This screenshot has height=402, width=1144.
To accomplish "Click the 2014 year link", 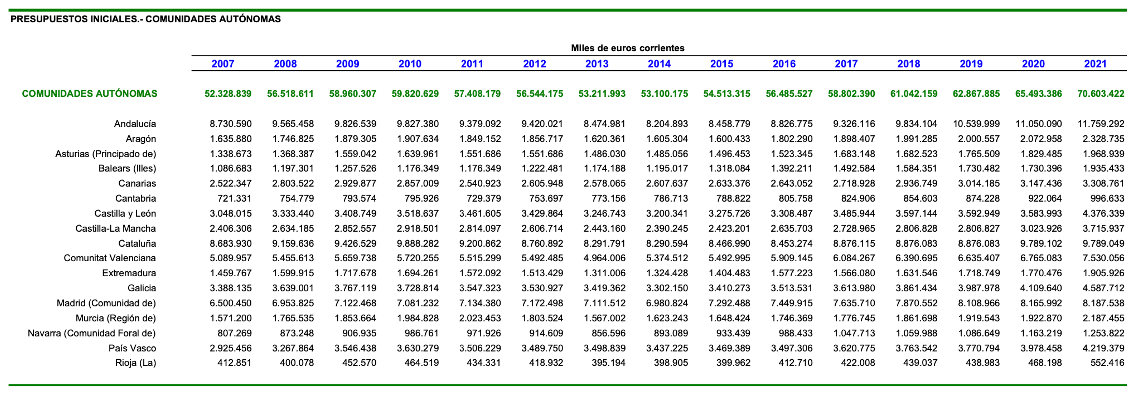I will pos(659,64).
